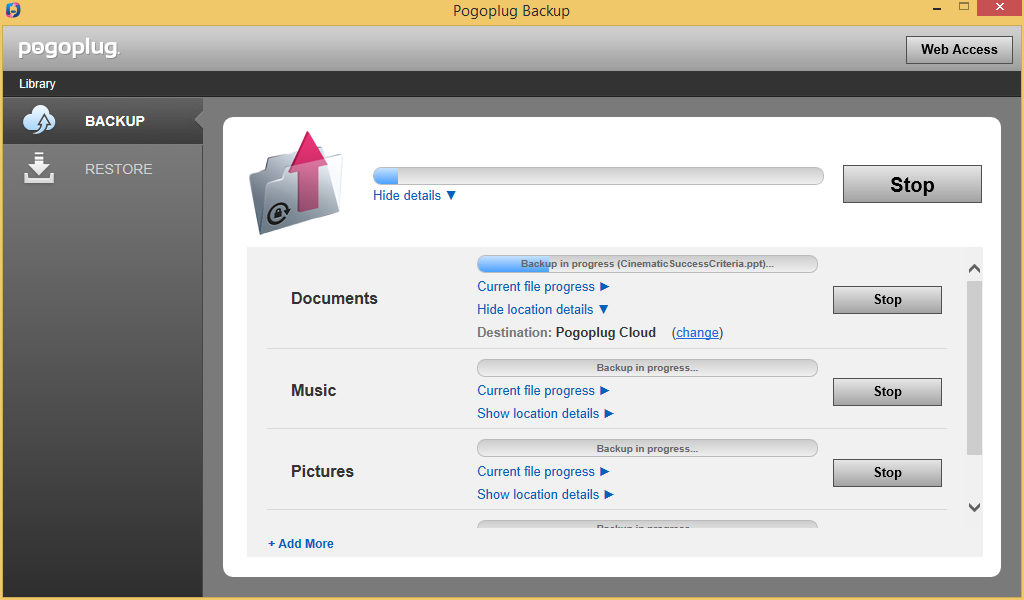Expand Current file progress for Documents

click(543, 287)
